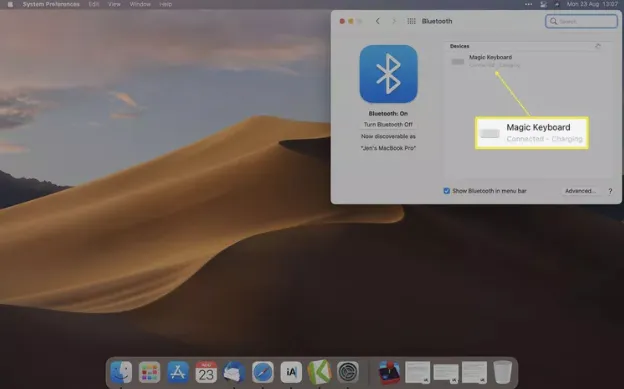Click the Devices list header
This screenshot has height=389, width=624.
click(460, 46)
